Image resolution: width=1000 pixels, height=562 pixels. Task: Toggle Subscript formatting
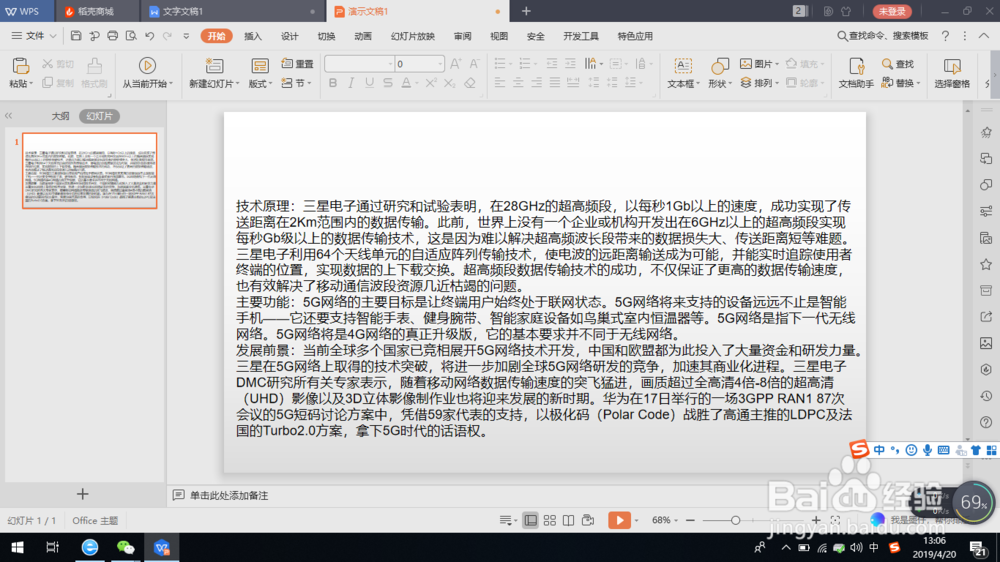(450, 83)
